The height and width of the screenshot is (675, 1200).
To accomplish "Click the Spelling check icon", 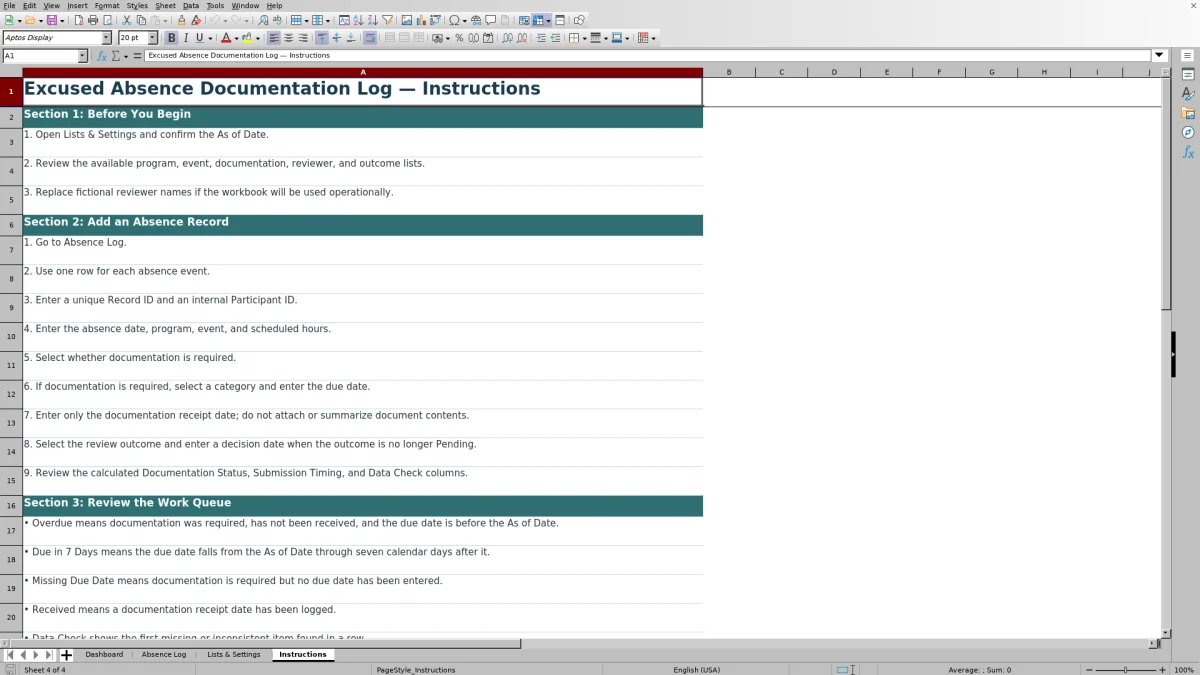I will pos(277,20).
